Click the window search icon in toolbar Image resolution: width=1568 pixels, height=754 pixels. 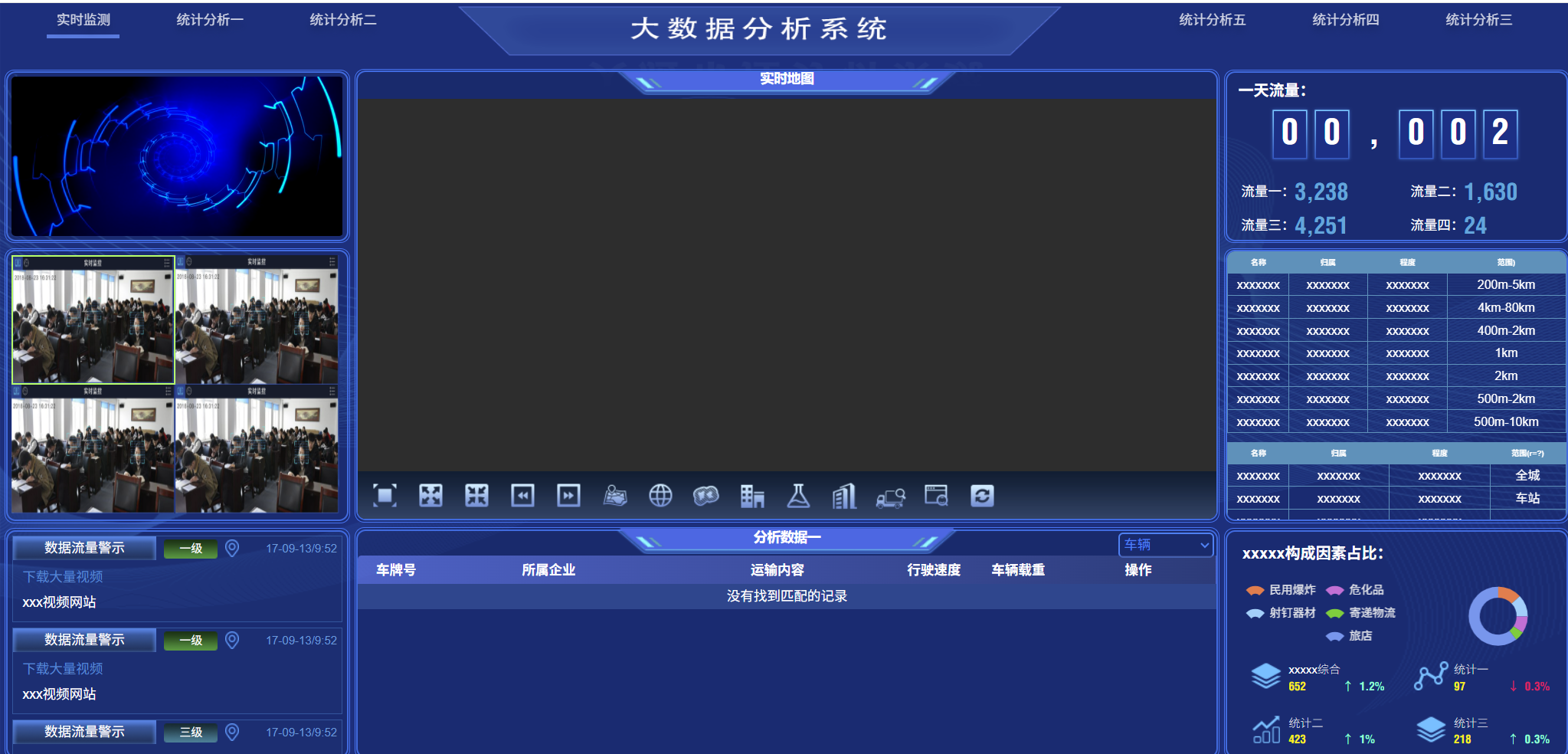(936, 496)
